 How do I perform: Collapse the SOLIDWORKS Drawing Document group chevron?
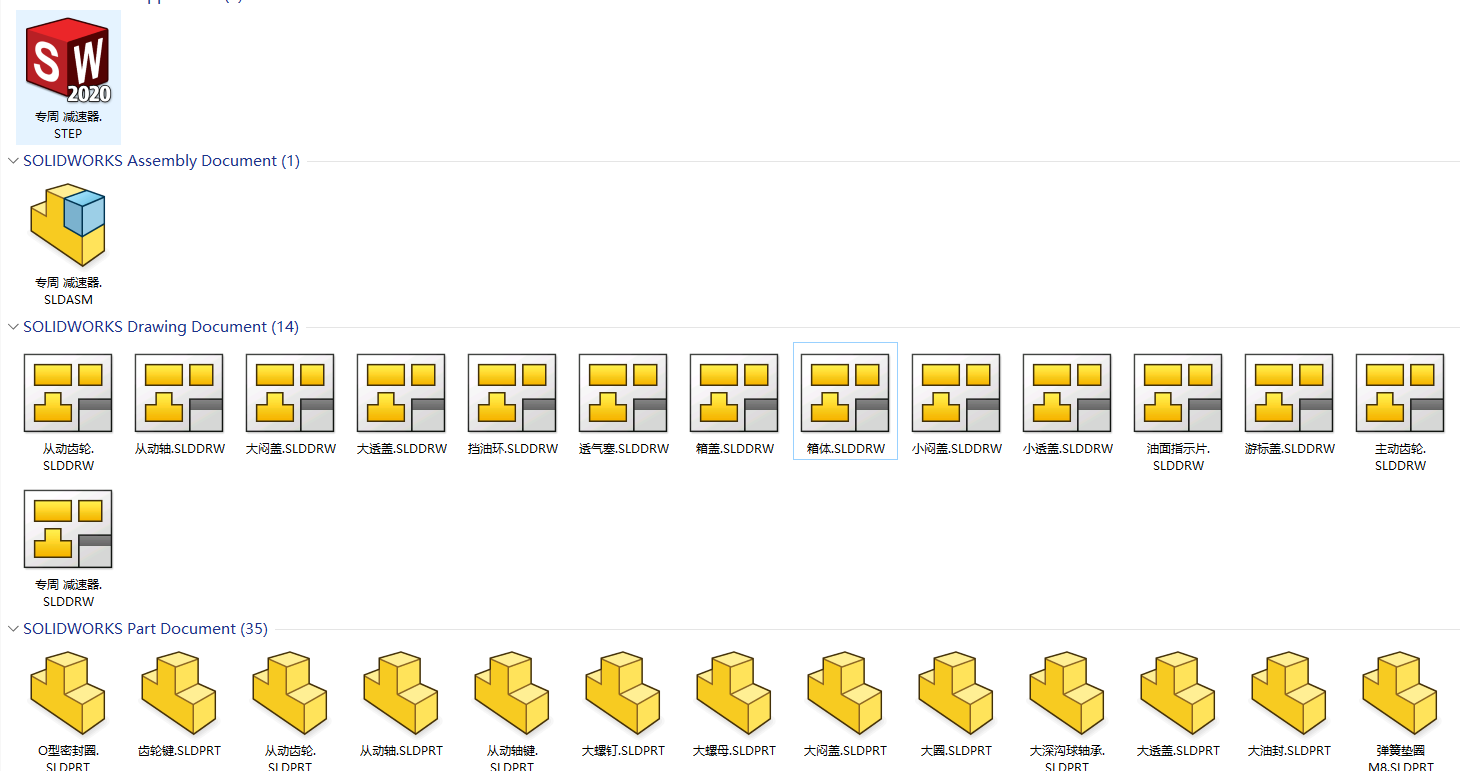tap(13, 327)
